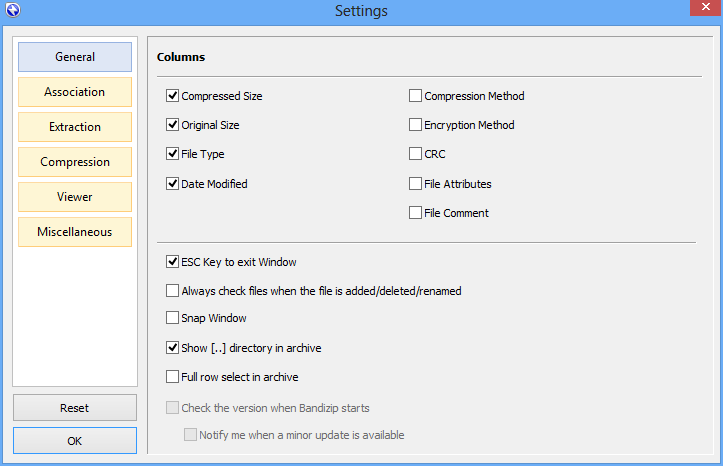Turn on File Comment column

point(416,213)
